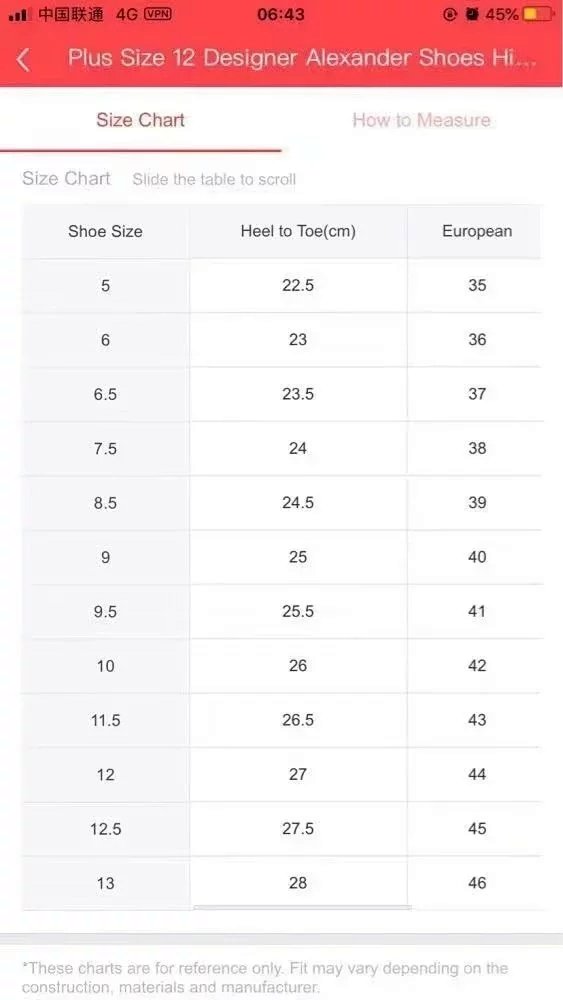Screen dimensions: 563x1000
Task: Tap the European column header
Action: 477,232
